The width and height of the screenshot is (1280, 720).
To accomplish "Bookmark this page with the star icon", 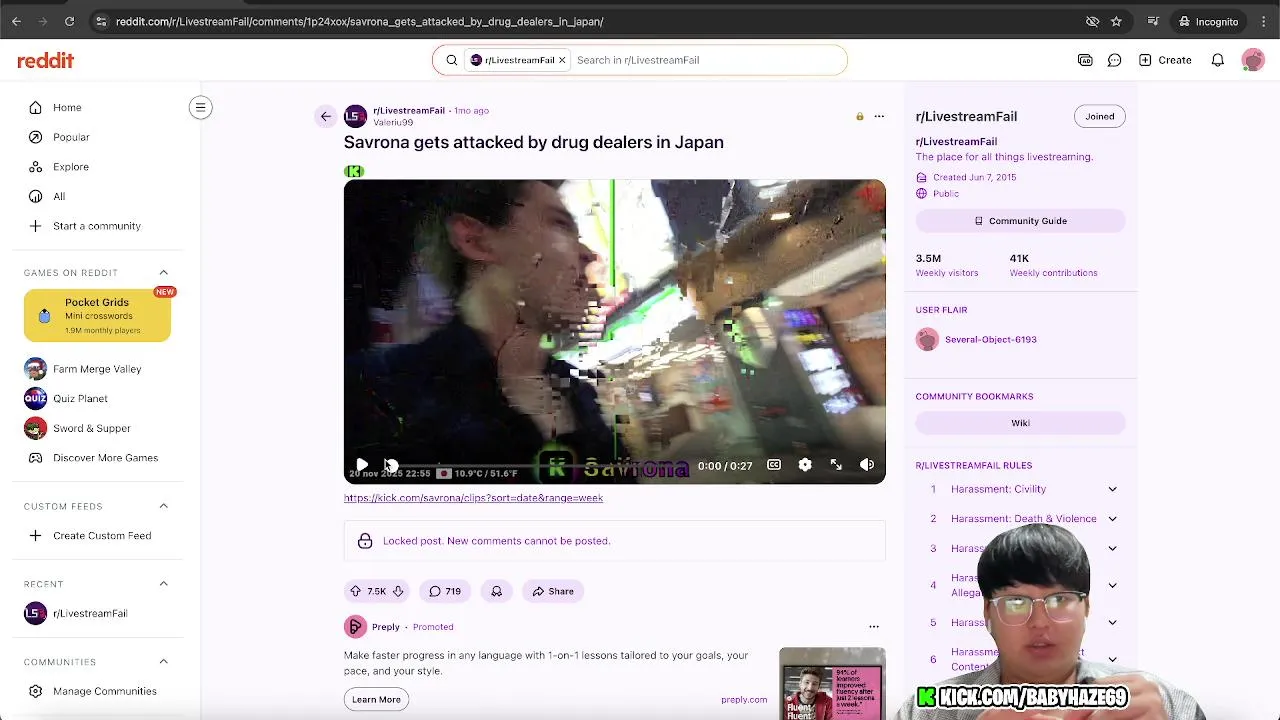I will [x=1116, y=21].
